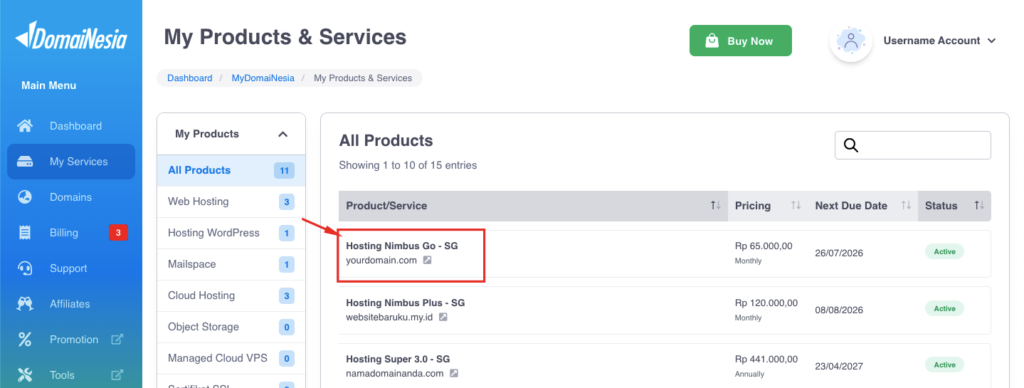
Task: Click MyDomaiNesia breadcrumb link
Action: pyautogui.click(x=263, y=78)
